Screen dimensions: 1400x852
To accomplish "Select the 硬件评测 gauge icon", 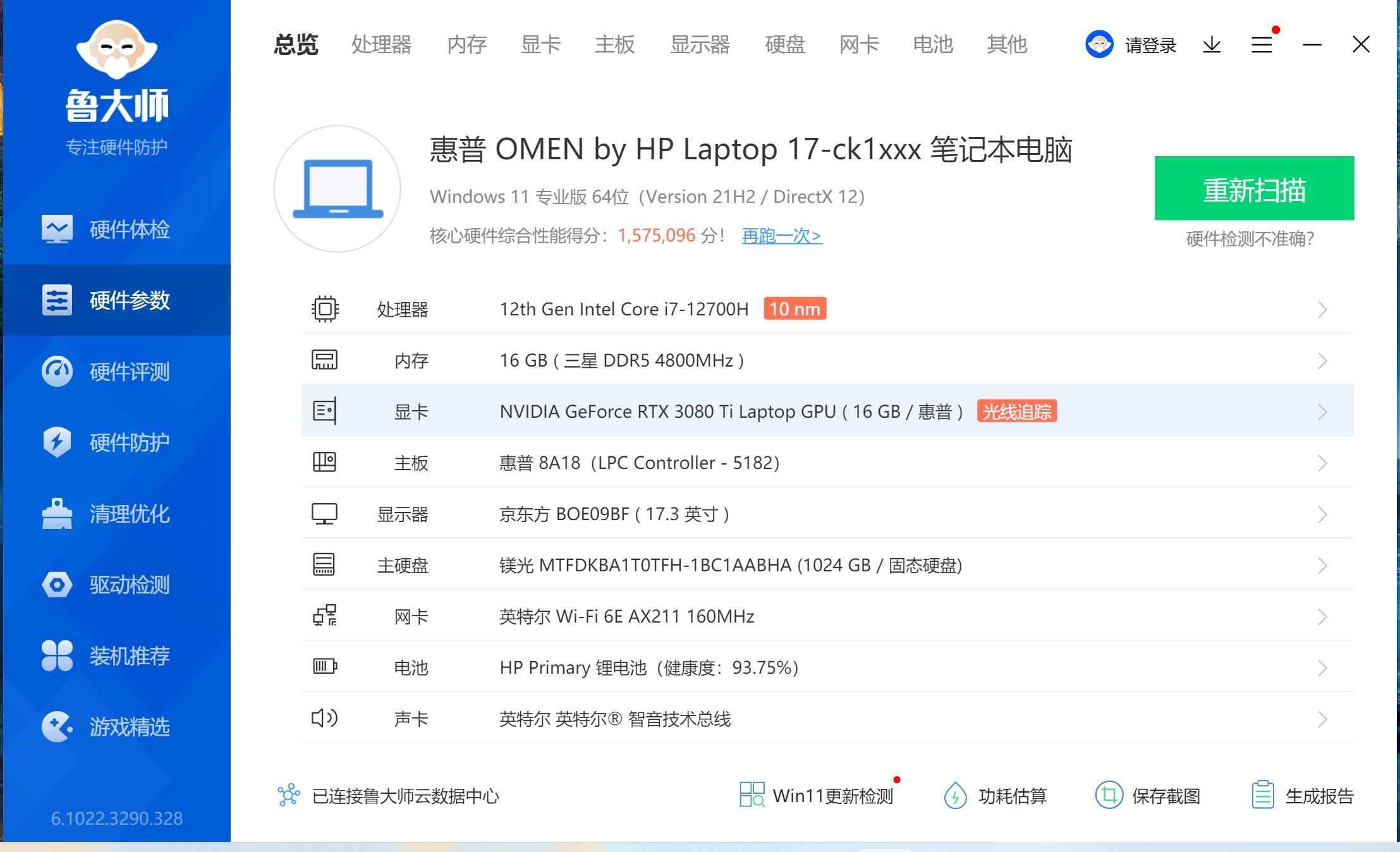I will pyautogui.click(x=57, y=371).
